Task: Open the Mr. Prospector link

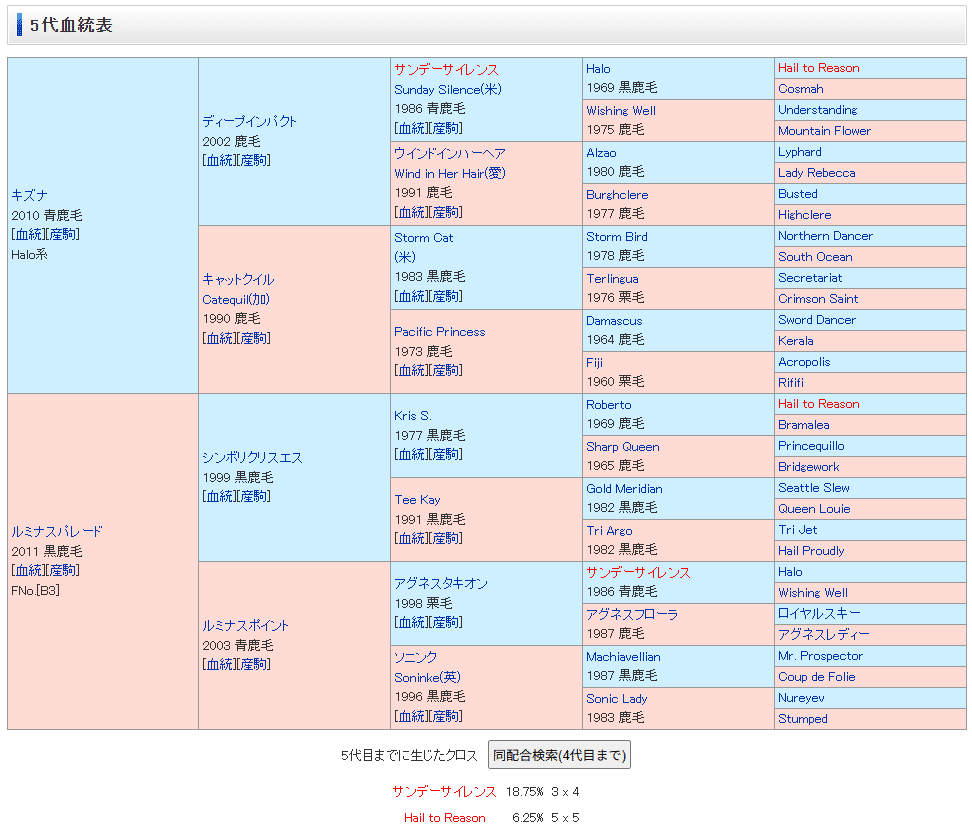Action: [821, 656]
